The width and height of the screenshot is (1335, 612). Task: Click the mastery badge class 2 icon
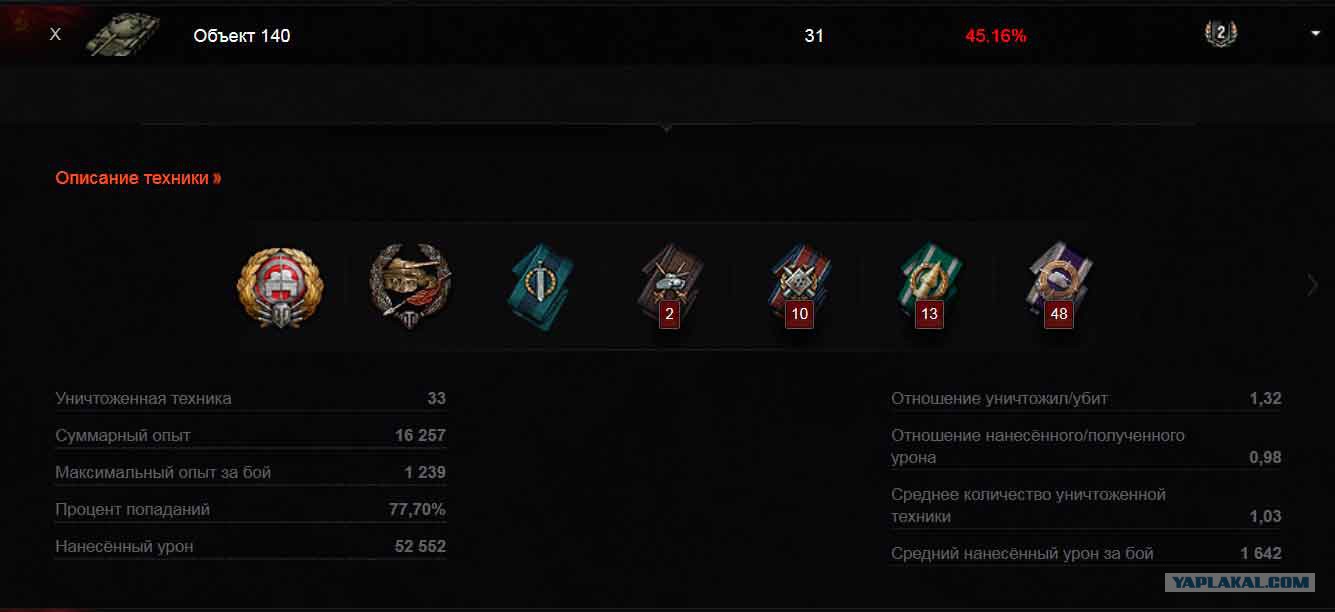1220,33
